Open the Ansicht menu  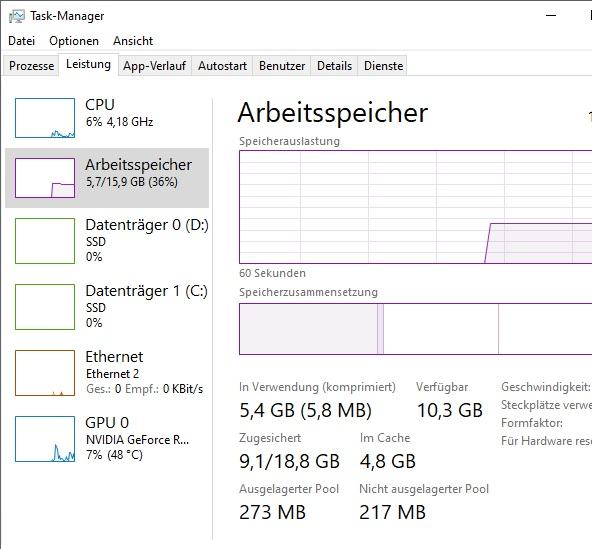(133, 41)
